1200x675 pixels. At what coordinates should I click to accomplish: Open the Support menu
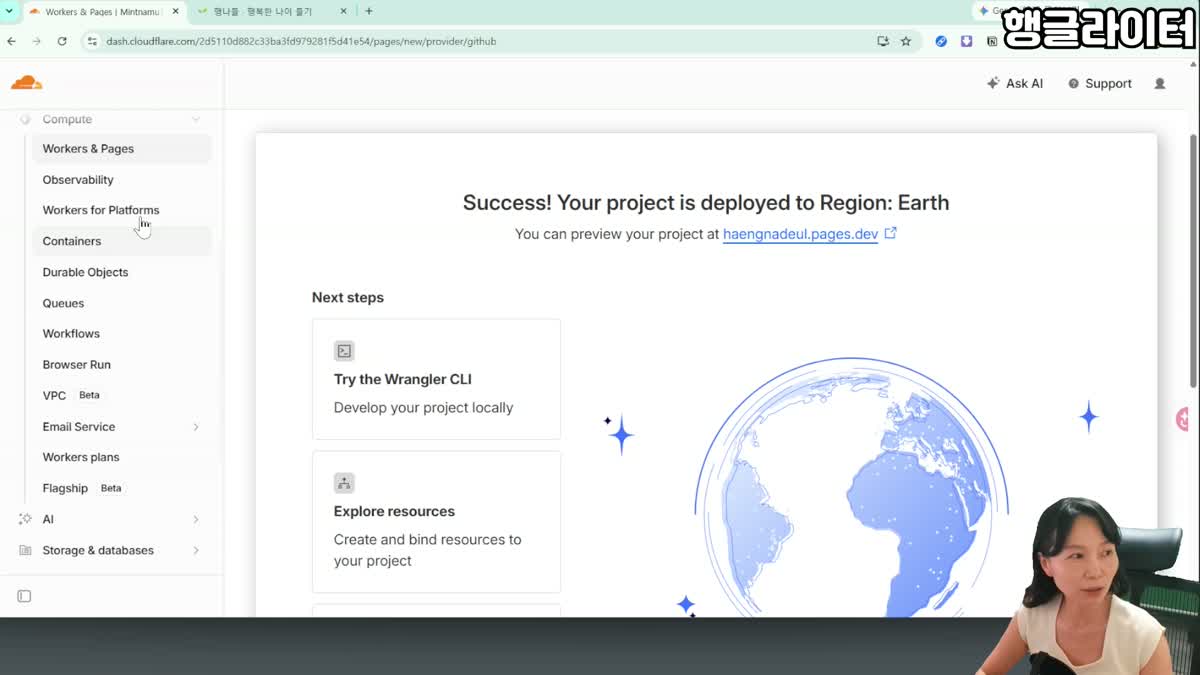pos(1099,84)
